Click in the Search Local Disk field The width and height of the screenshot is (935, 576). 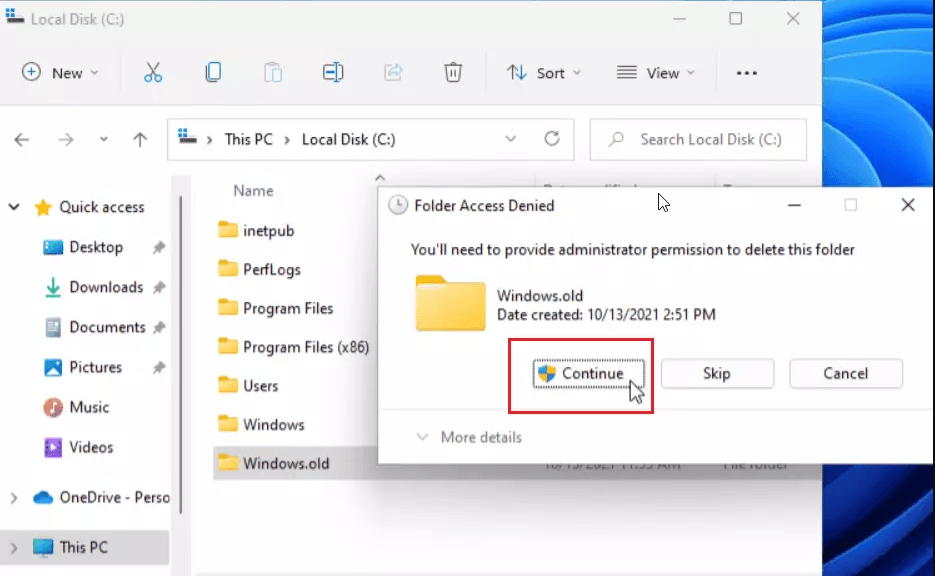[x=698, y=140]
